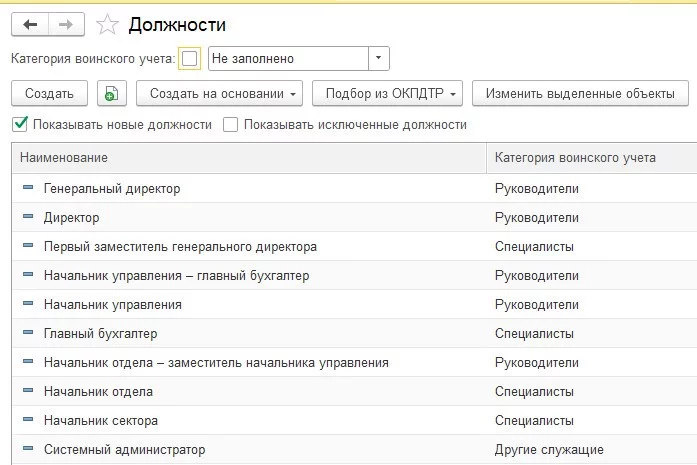Click the Не заполнено filter field
This screenshot has width=697, height=465.
[288, 58]
